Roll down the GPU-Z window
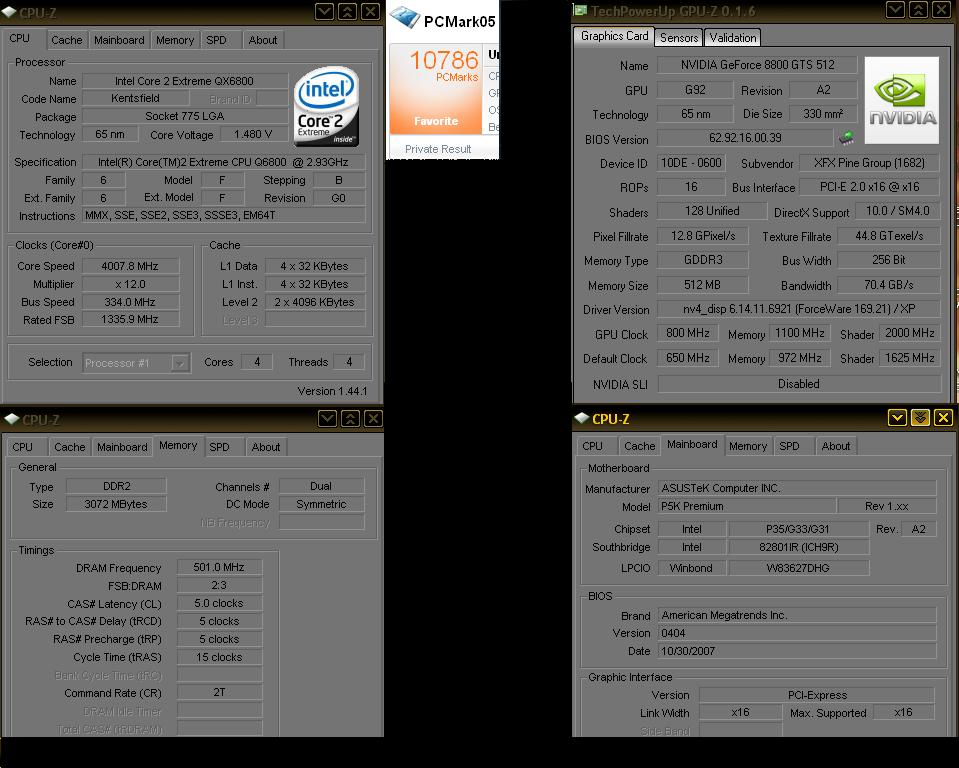The height and width of the screenshot is (768, 959). click(x=895, y=10)
